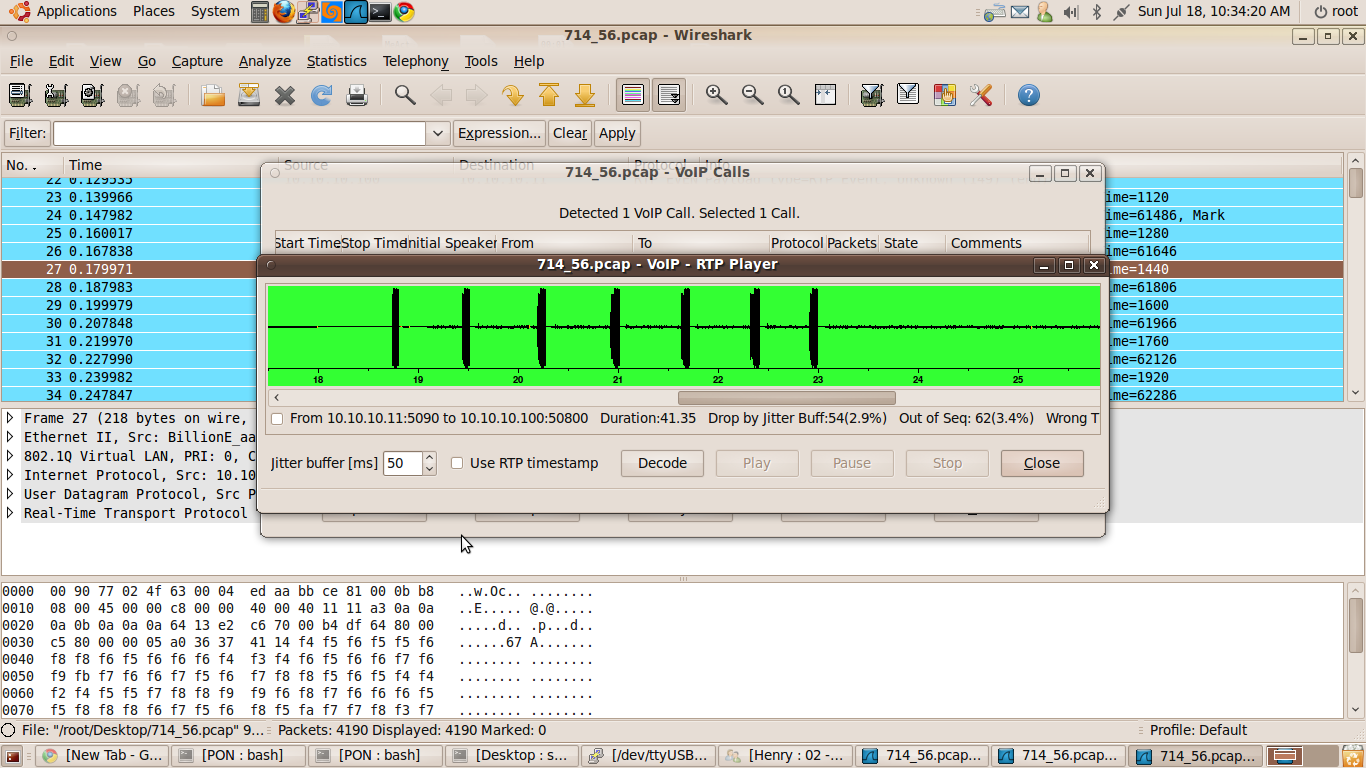
Task: Toggle packet colorize icon in toolbar
Action: coord(633,95)
